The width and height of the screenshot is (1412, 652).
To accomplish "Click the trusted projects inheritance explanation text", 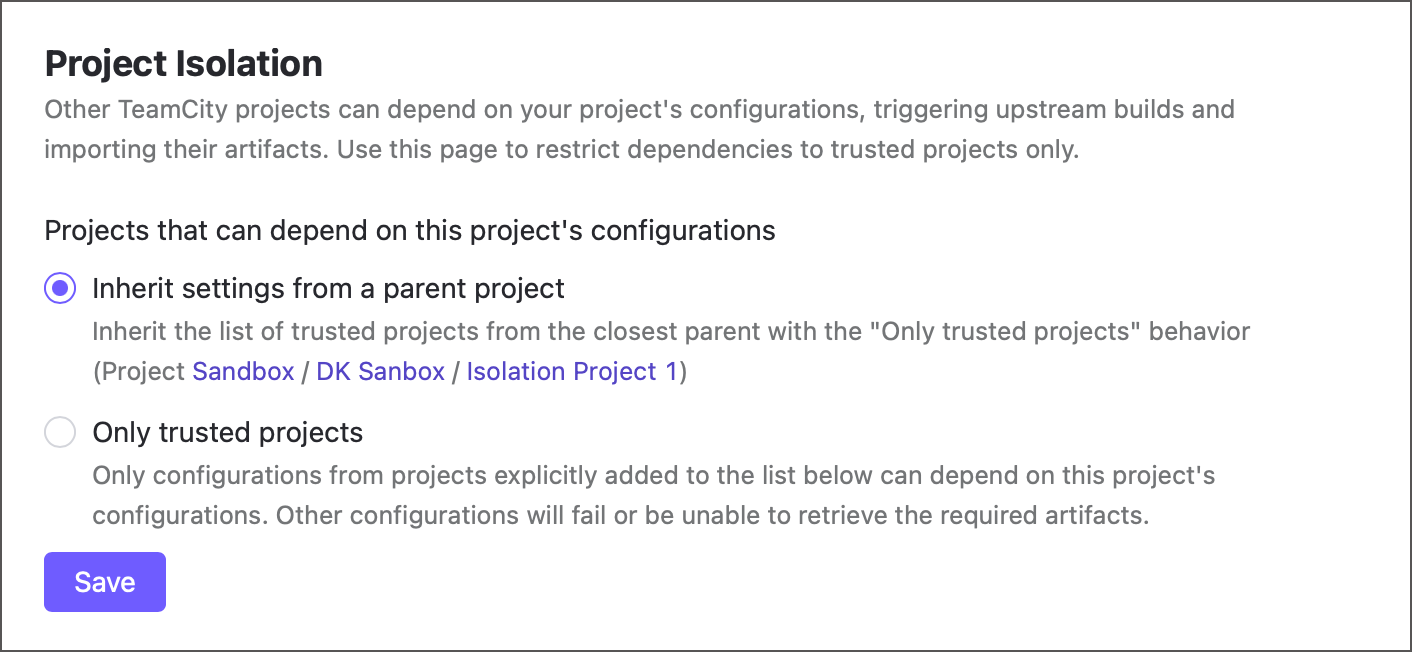I will (x=670, y=331).
